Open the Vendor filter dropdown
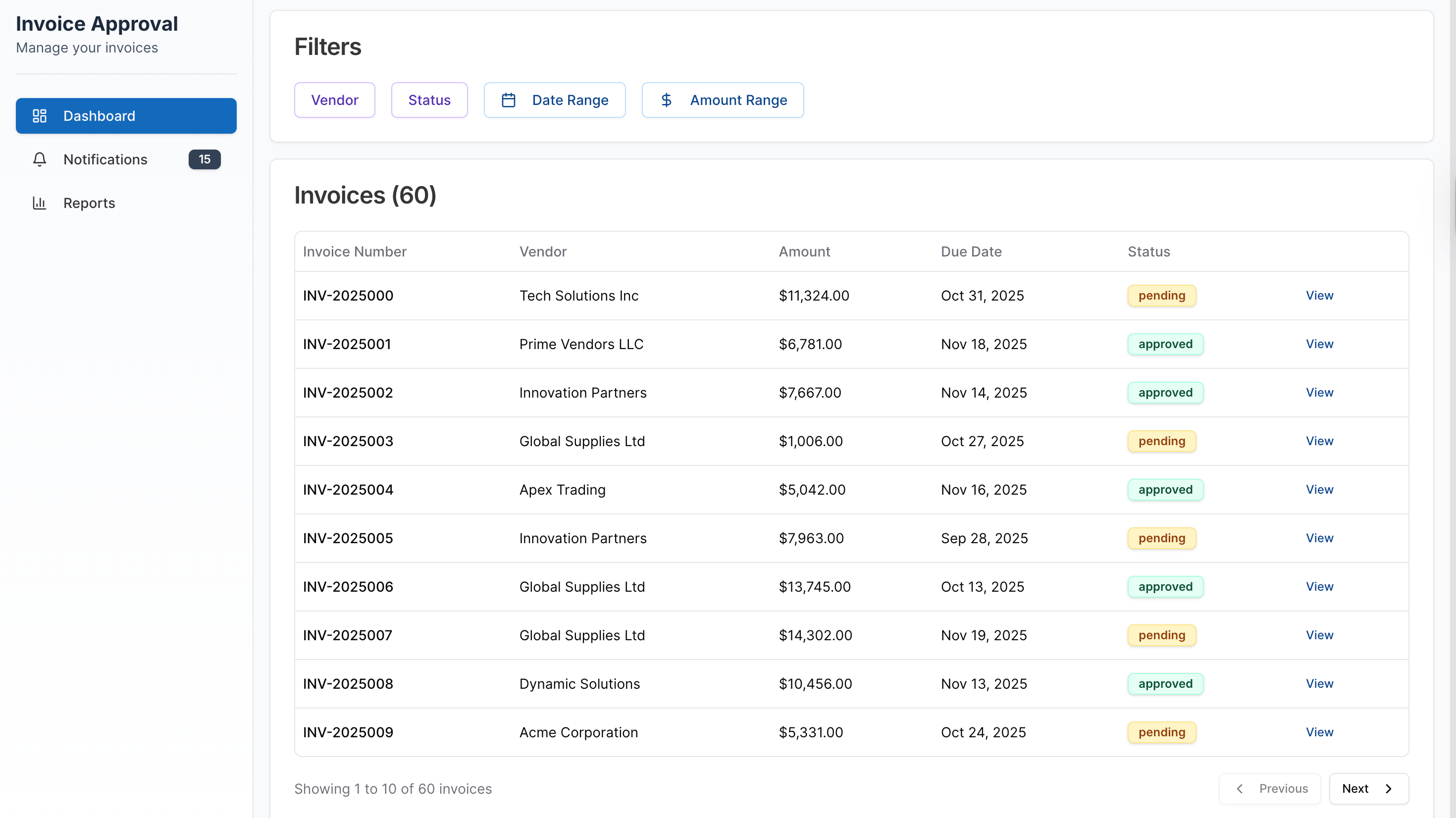 tap(334, 100)
